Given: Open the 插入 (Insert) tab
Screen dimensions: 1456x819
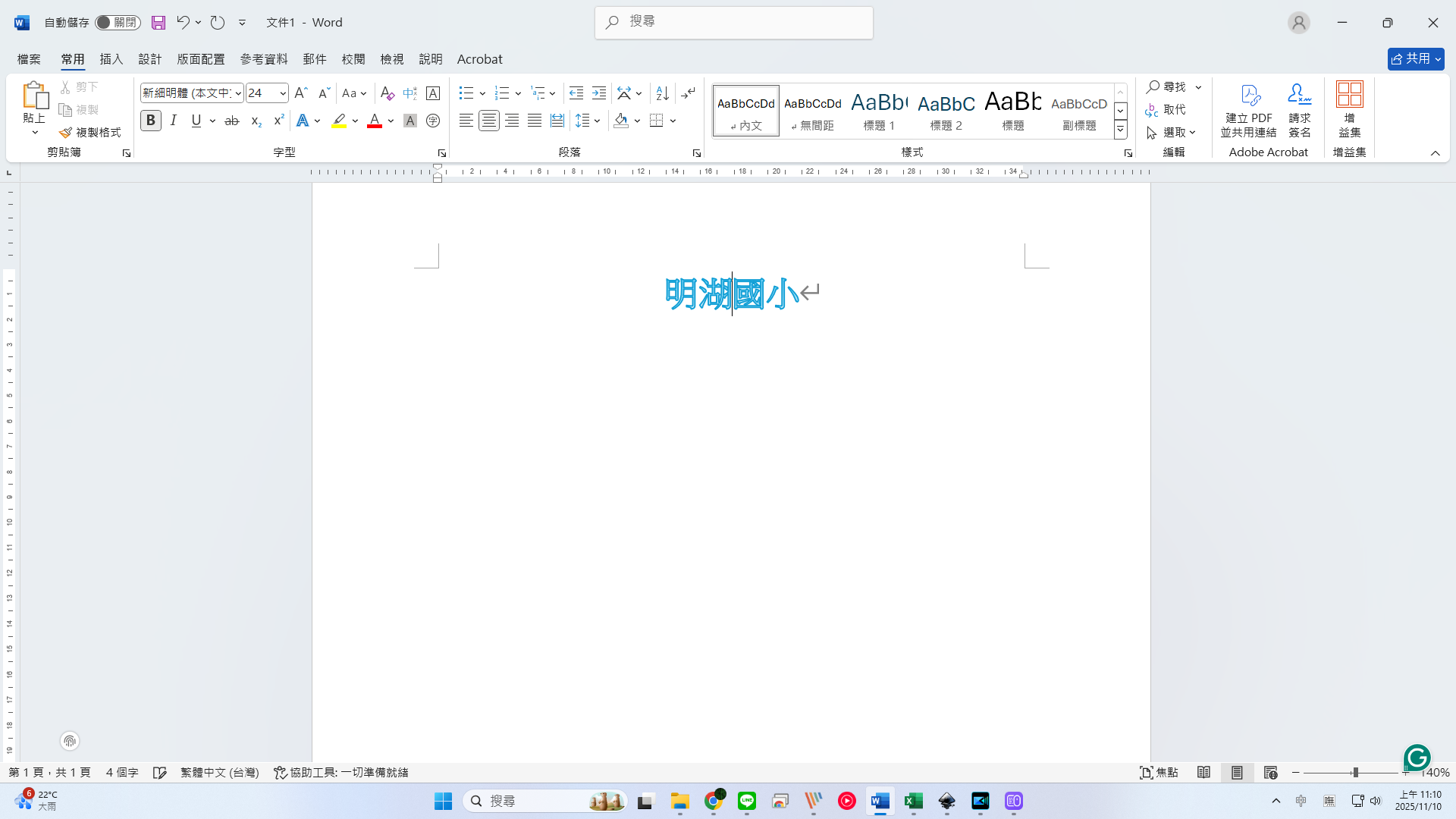Looking at the screenshot, I should click(111, 59).
